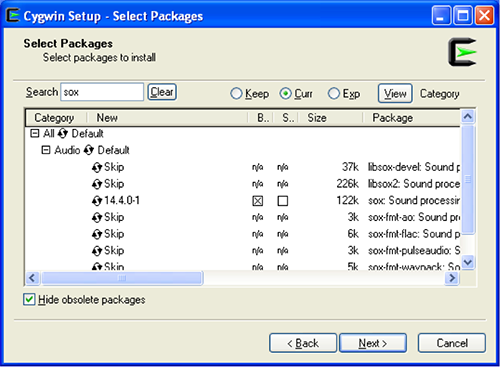
Task: Click the Size column header
Action: tap(331, 118)
